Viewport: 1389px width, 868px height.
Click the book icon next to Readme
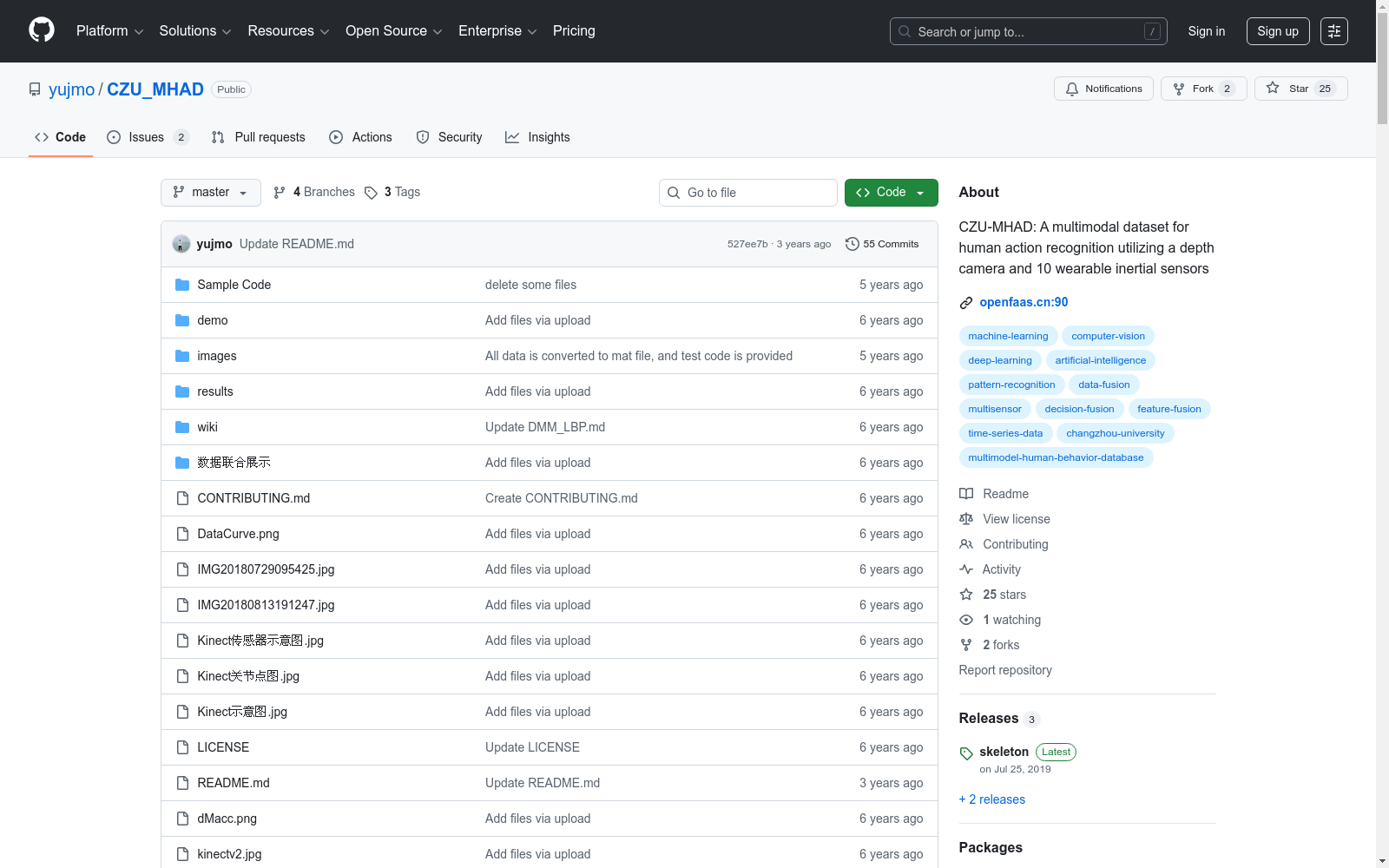[x=966, y=494]
